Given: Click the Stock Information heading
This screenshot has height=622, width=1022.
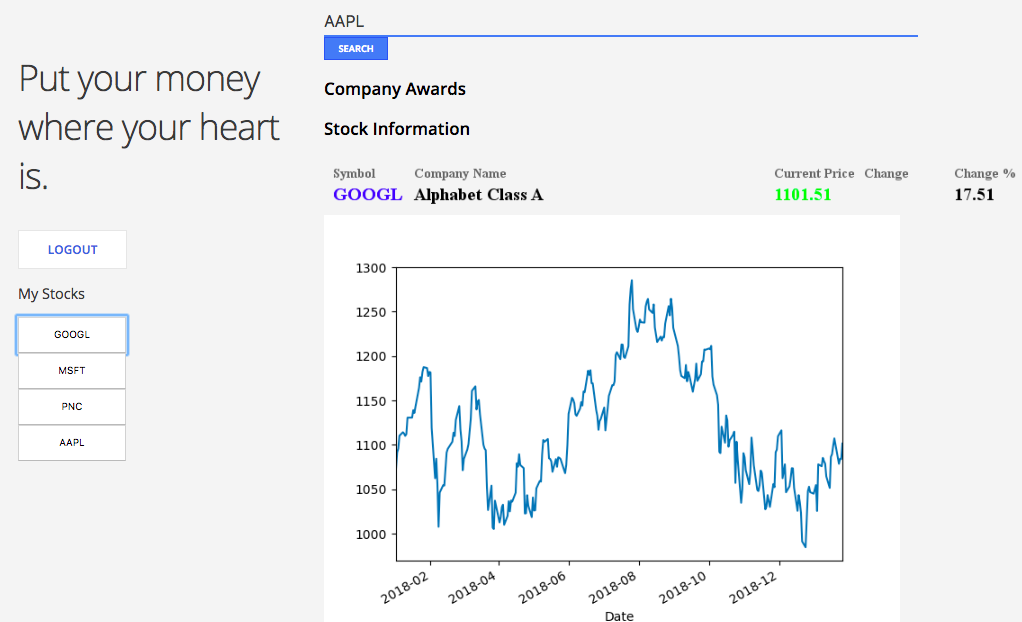Looking at the screenshot, I should [x=397, y=129].
